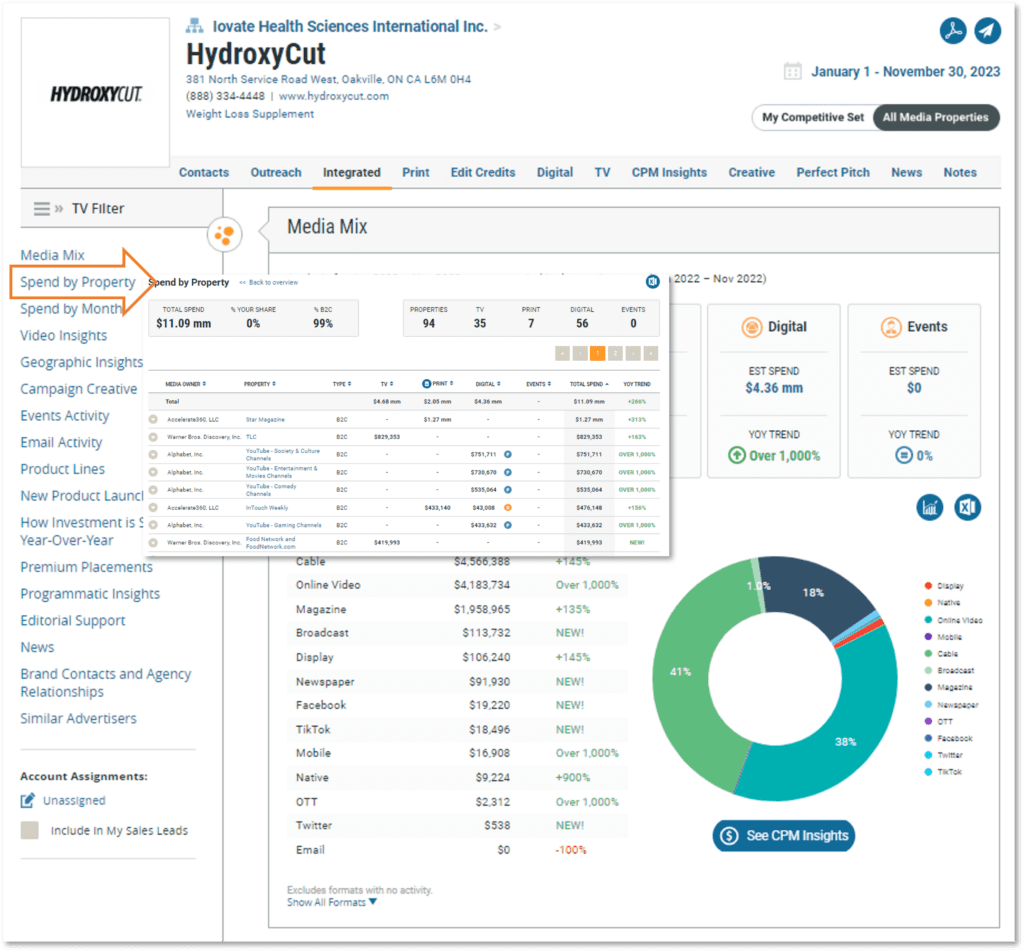Click the orange dots Media Mix bubble icon

coord(225,234)
